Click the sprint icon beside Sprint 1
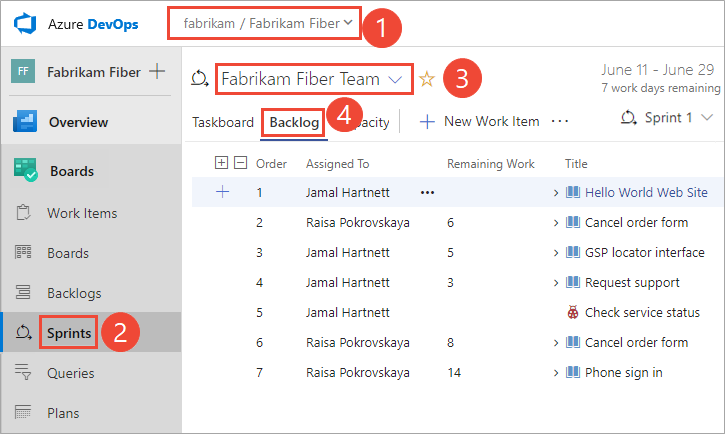The image size is (725, 434). [x=629, y=117]
